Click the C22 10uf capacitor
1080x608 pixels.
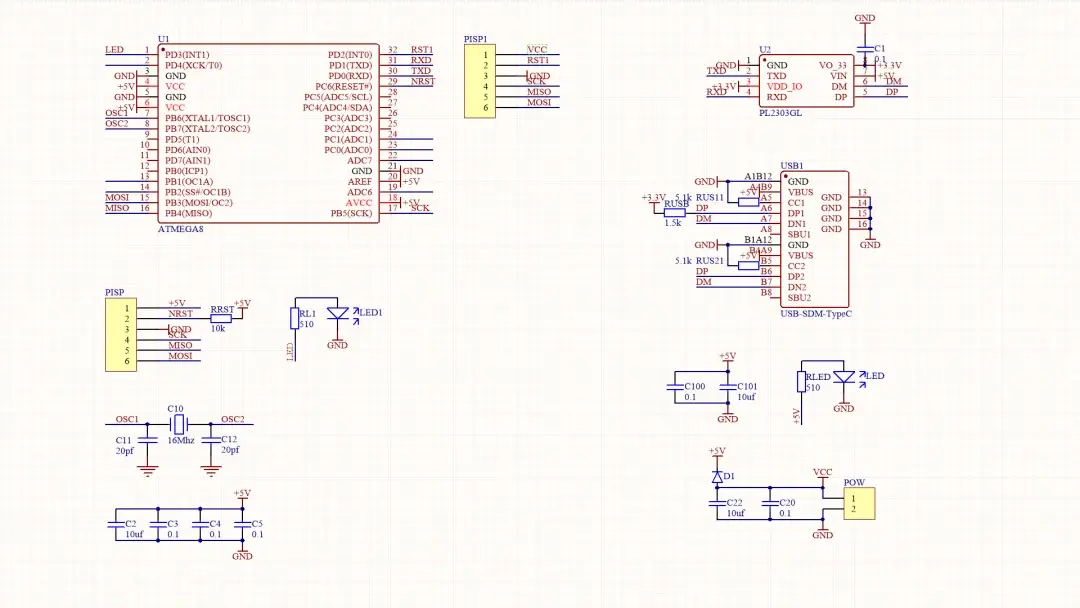(717, 503)
